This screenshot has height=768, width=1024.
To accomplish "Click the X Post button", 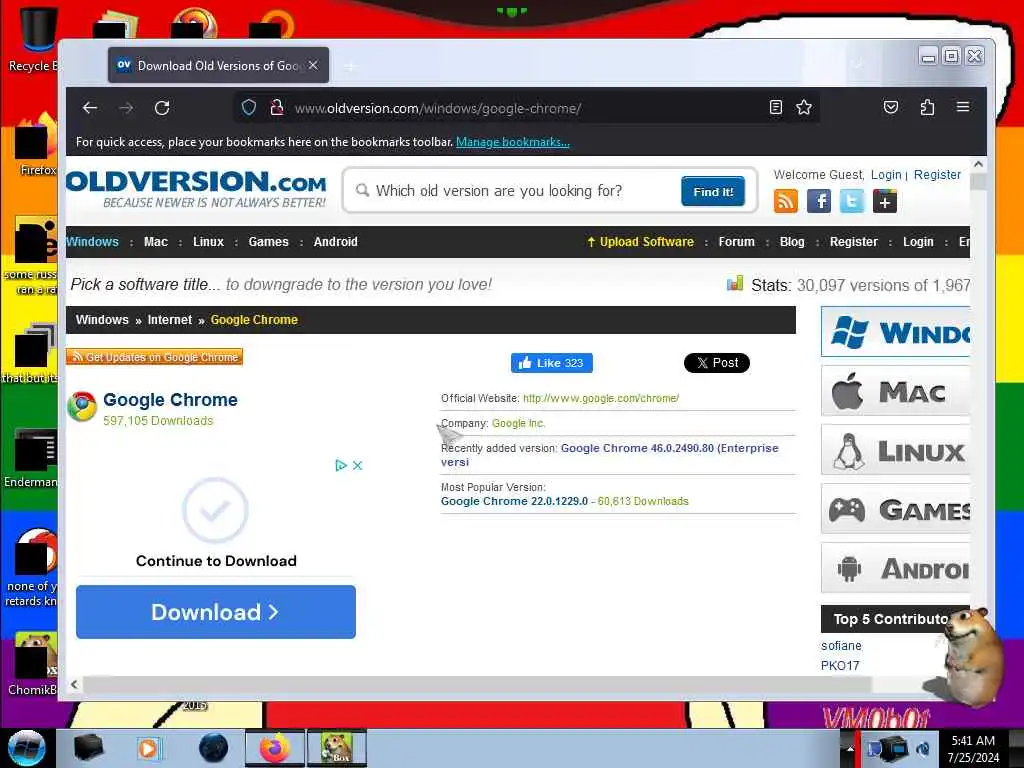I will click(x=716, y=363).
